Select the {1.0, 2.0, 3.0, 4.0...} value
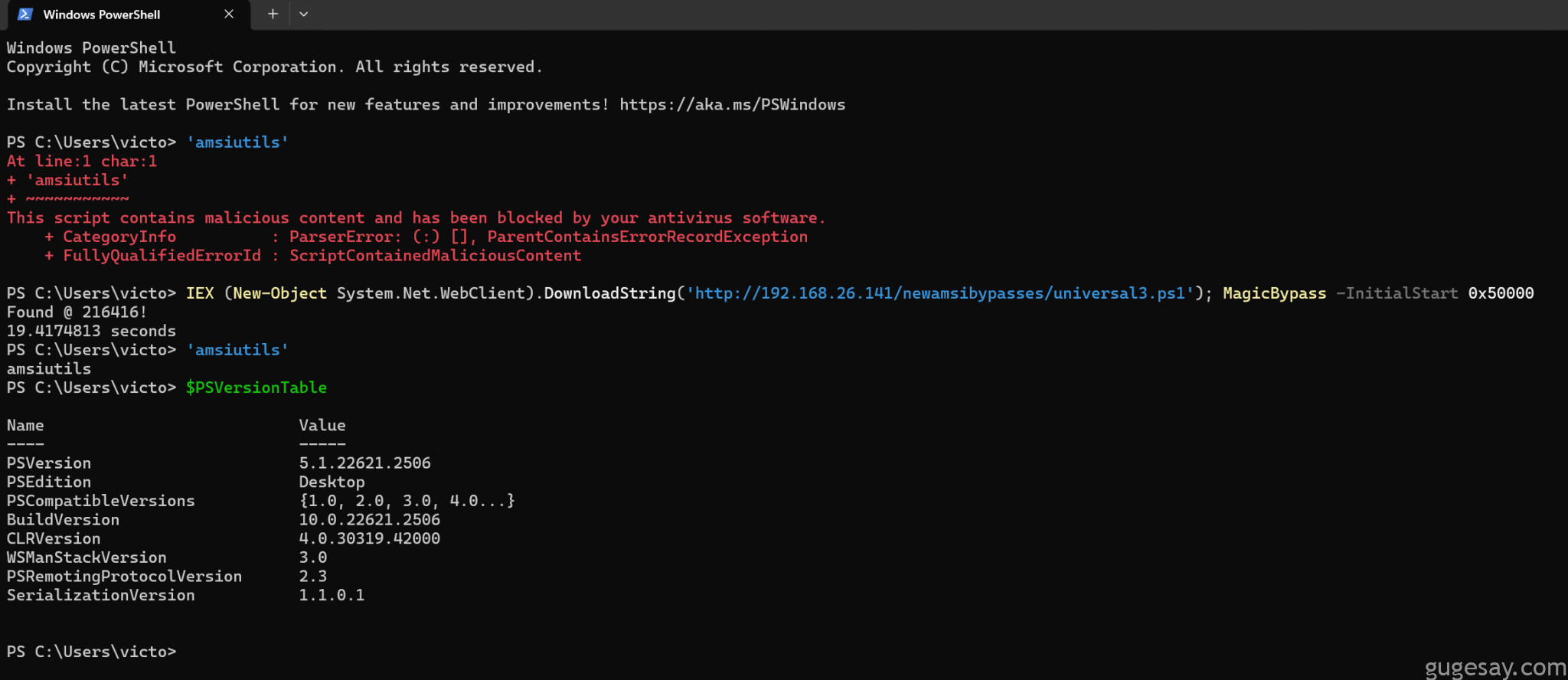This screenshot has width=1568, height=680. click(407, 501)
